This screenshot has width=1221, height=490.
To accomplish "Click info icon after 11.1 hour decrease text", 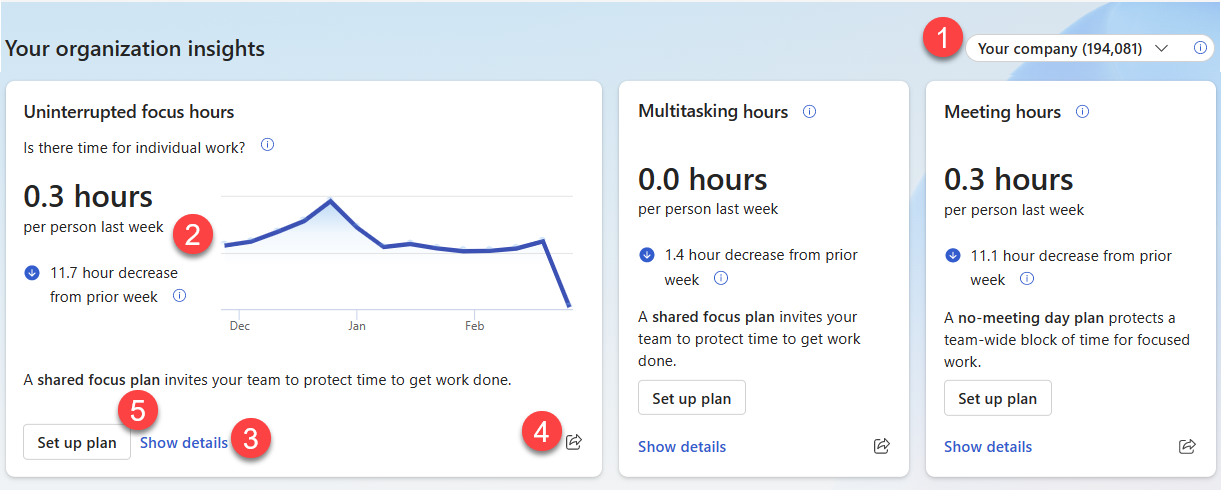I will tap(1026, 279).
